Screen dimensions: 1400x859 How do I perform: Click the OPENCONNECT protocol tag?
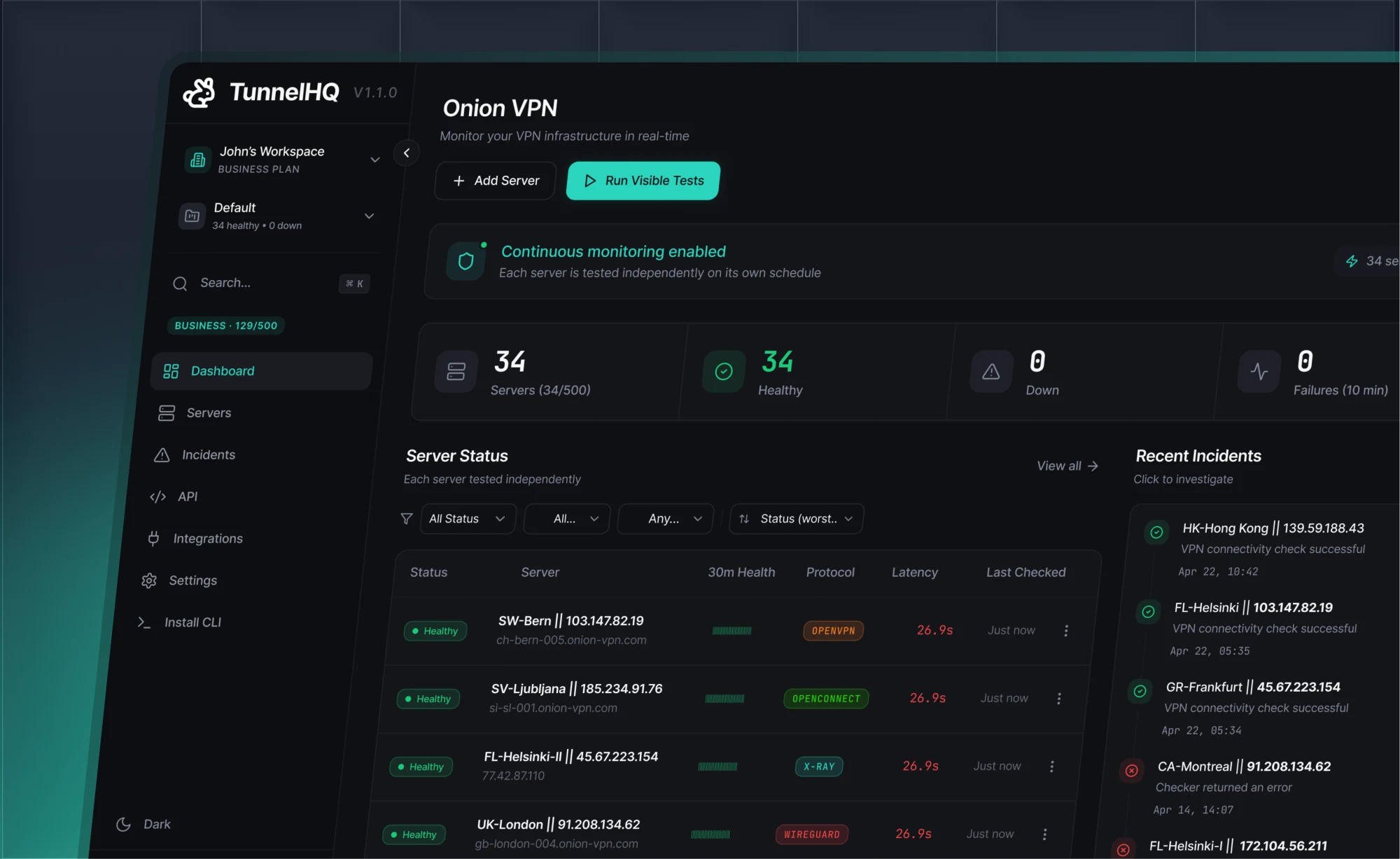point(826,699)
